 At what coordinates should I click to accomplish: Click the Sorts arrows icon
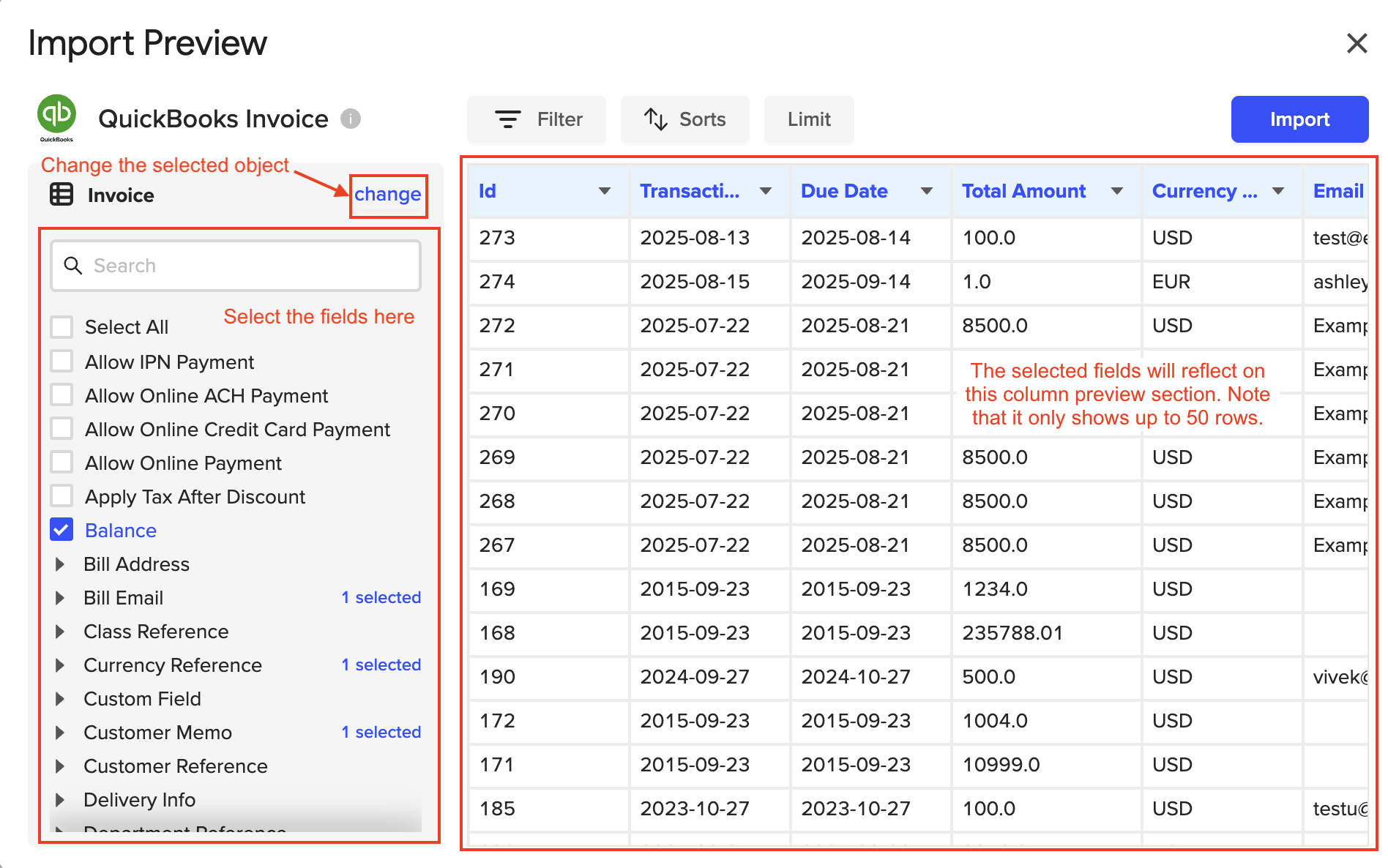655,119
